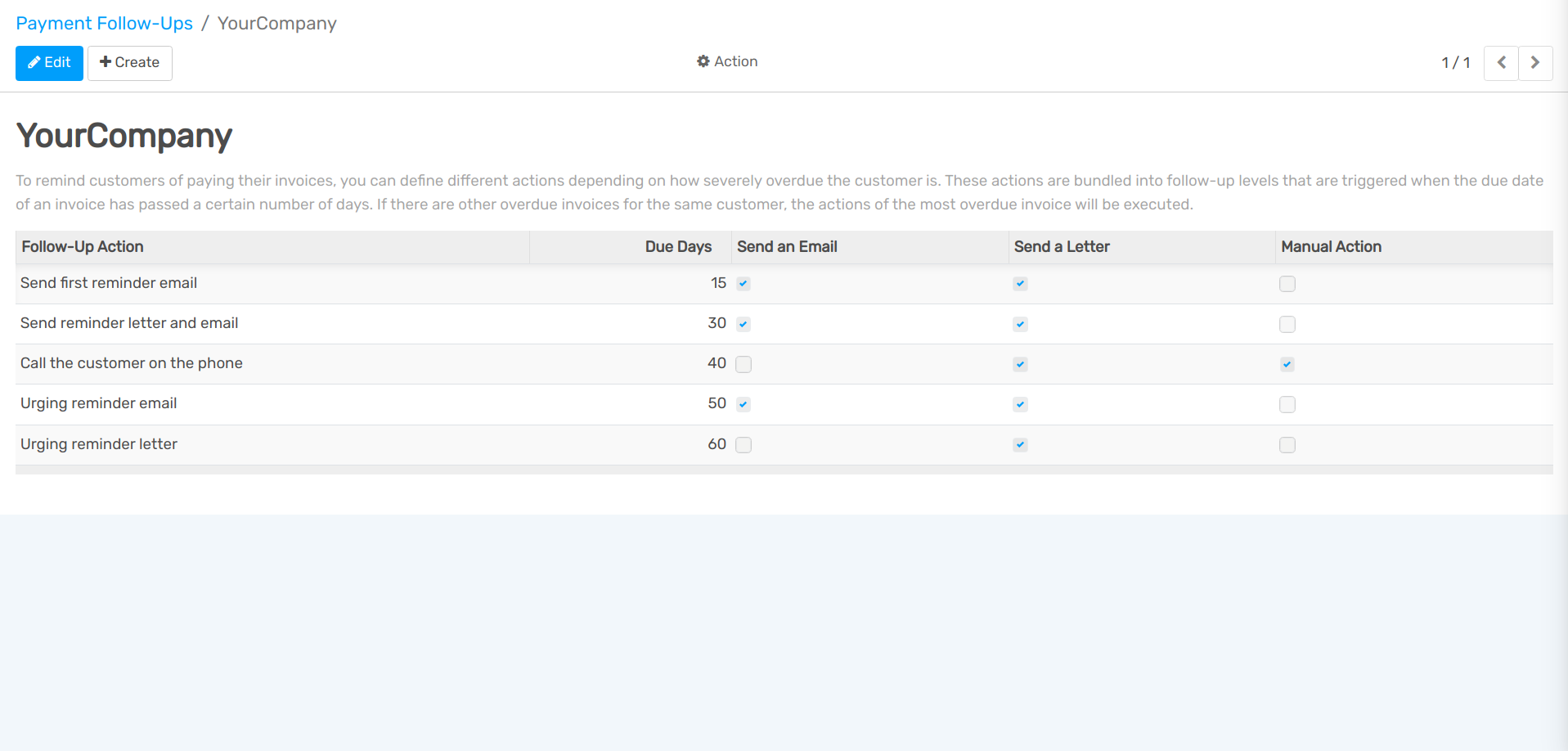1568x751 pixels.
Task: Toggle Send an Email for Call the customer row
Action: tap(743, 364)
